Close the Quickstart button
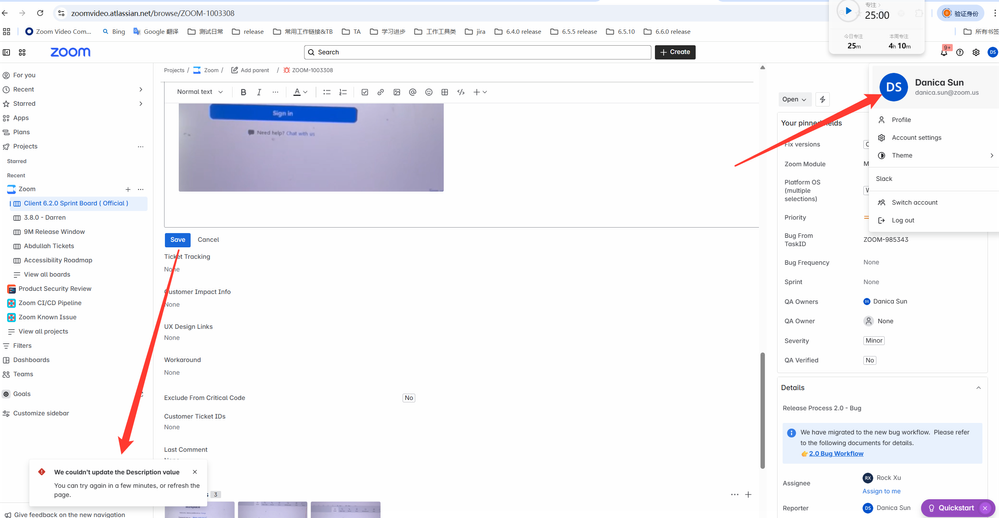Screen dimensions: 999x518 pos(985,508)
